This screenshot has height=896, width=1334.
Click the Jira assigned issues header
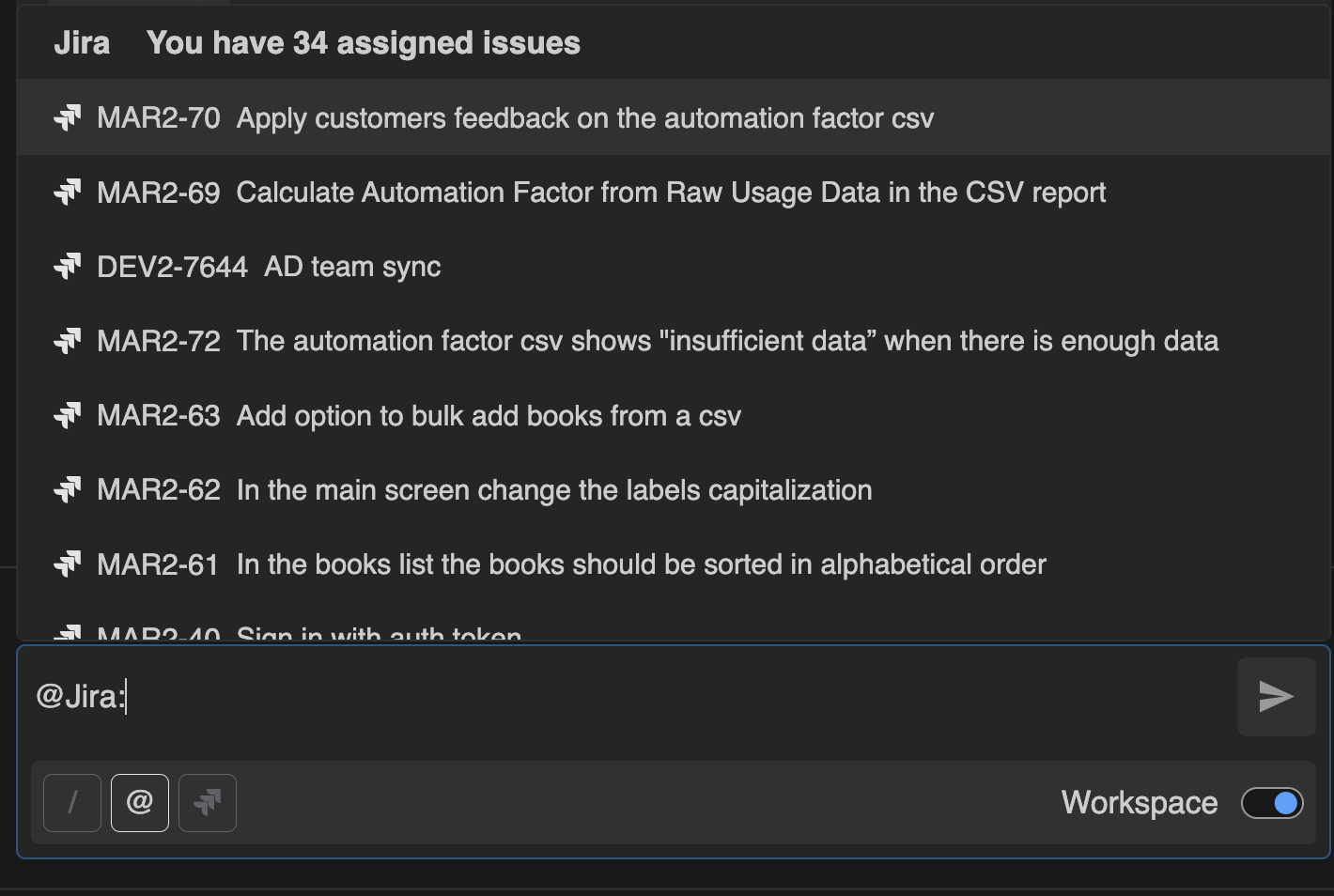(363, 43)
